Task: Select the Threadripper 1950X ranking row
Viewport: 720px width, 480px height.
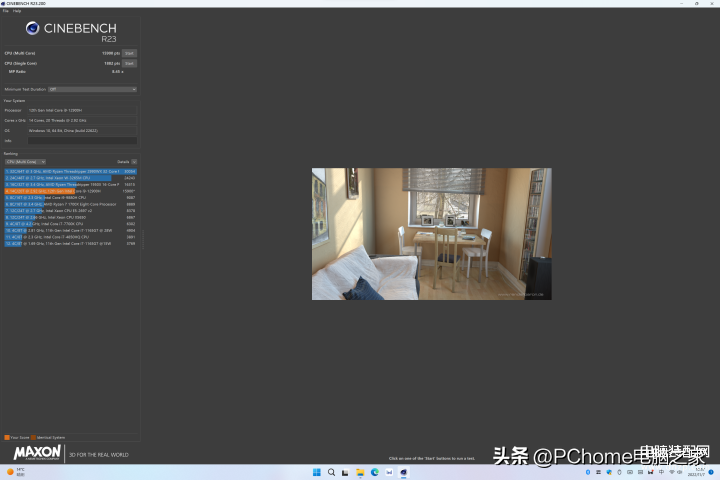Action: click(x=71, y=184)
